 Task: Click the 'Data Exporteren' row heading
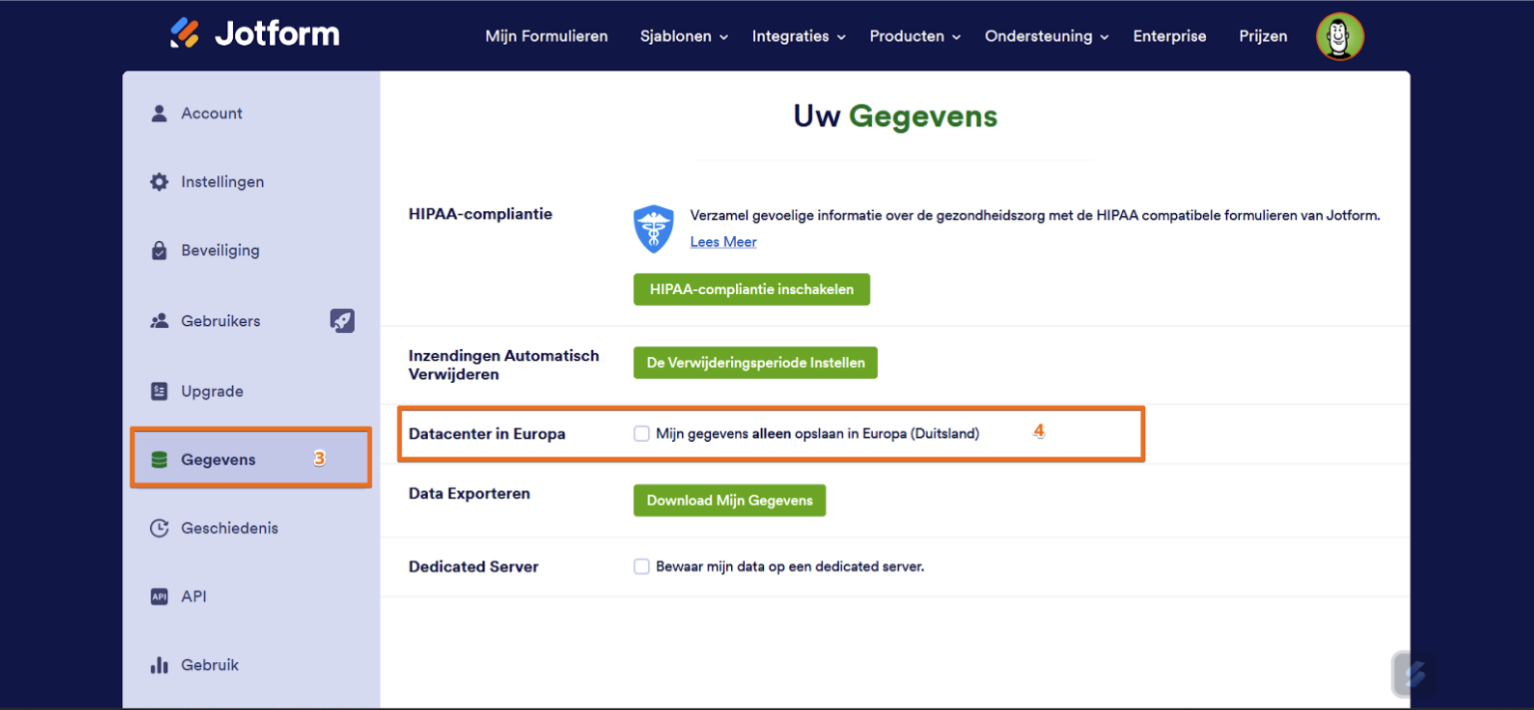(469, 494)
